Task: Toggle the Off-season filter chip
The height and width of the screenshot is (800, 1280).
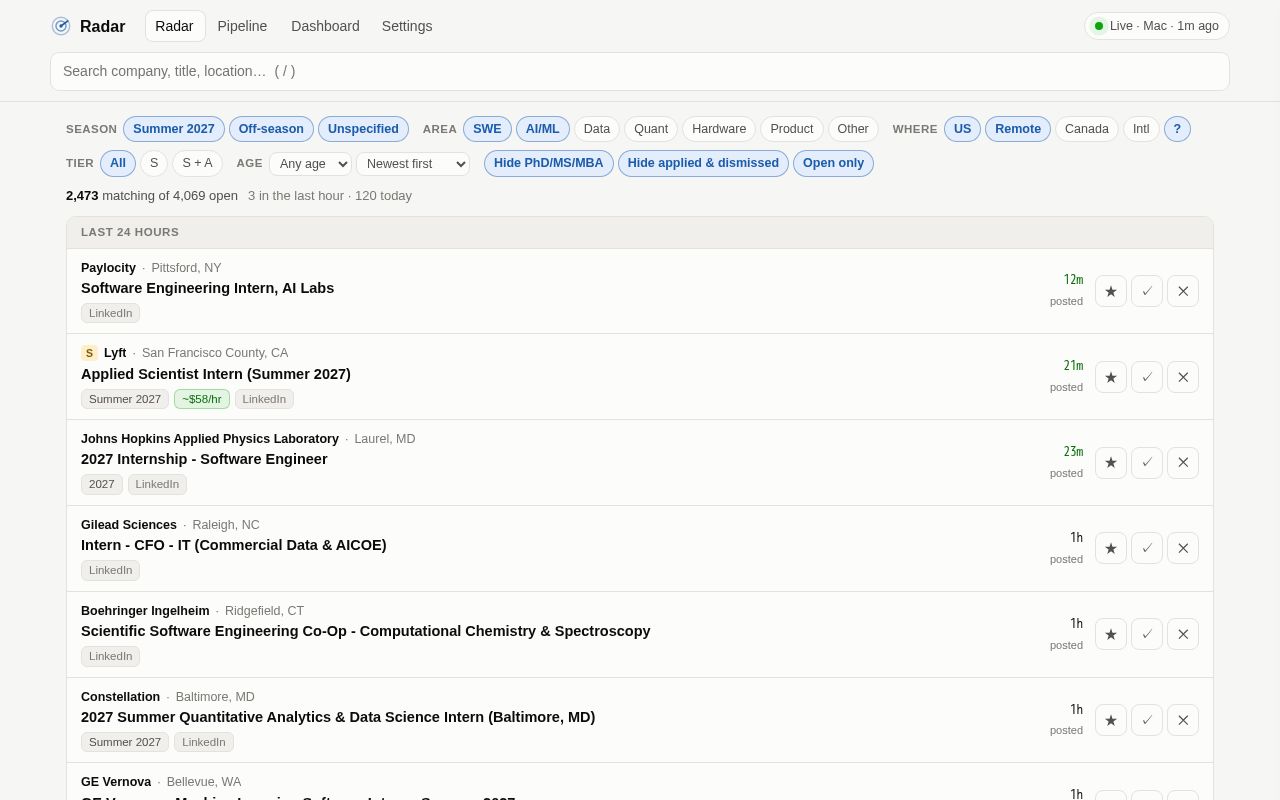Action: point(271,129)
